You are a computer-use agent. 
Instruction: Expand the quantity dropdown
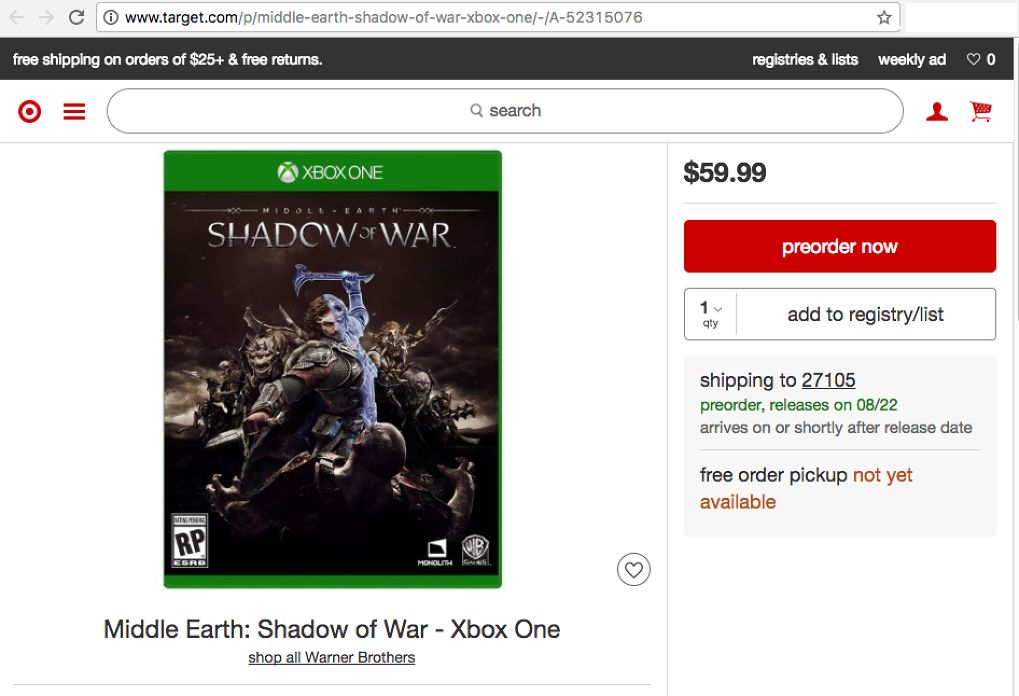point(711,314)
